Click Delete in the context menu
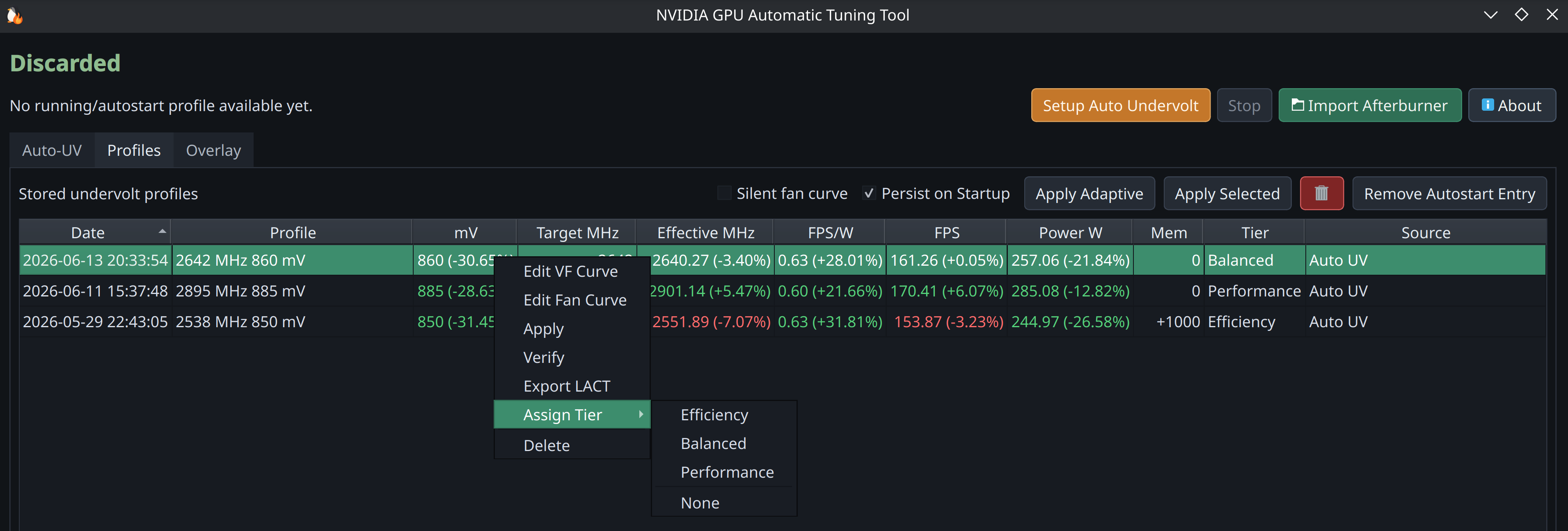The height and width of the screenshot is (531, 1568). 572,445
